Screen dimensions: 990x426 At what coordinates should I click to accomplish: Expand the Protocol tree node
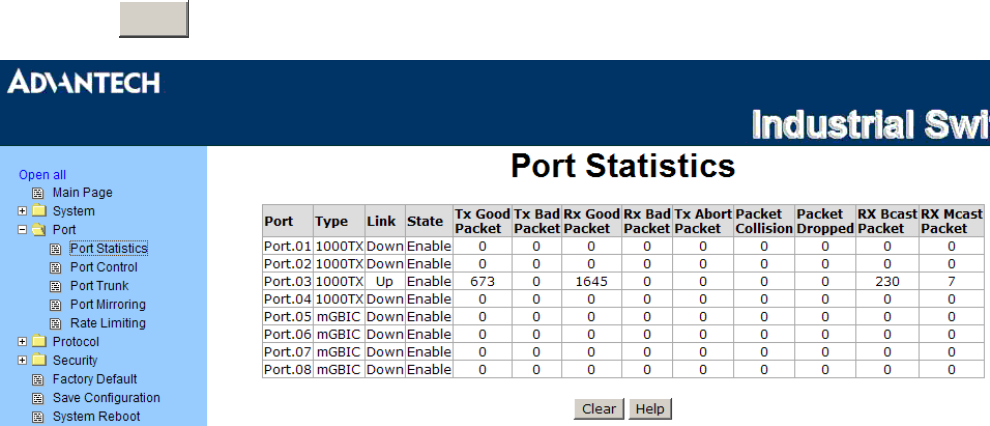pos(22,342)
